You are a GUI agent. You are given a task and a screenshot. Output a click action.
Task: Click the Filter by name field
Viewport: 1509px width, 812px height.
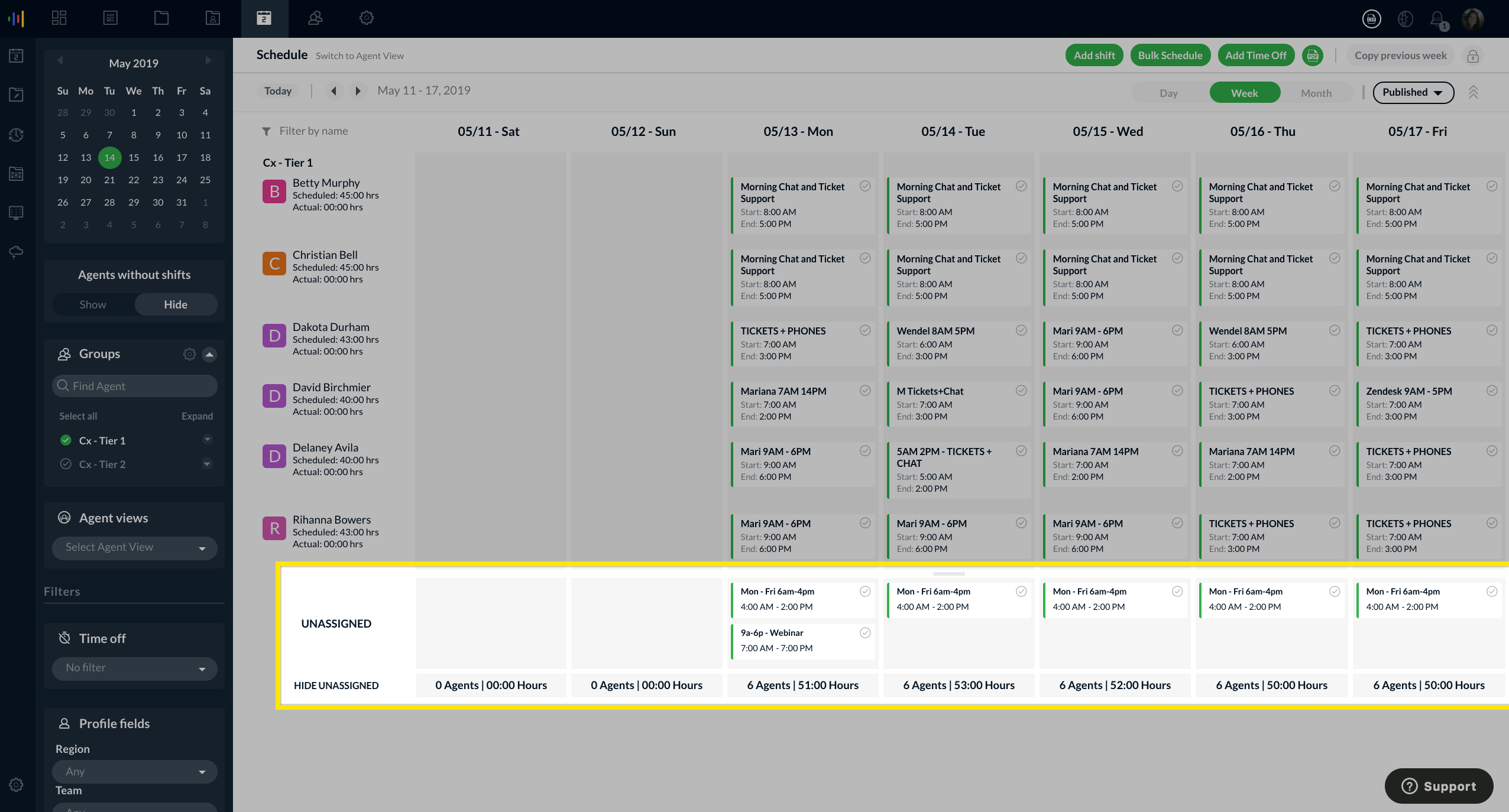313,131
